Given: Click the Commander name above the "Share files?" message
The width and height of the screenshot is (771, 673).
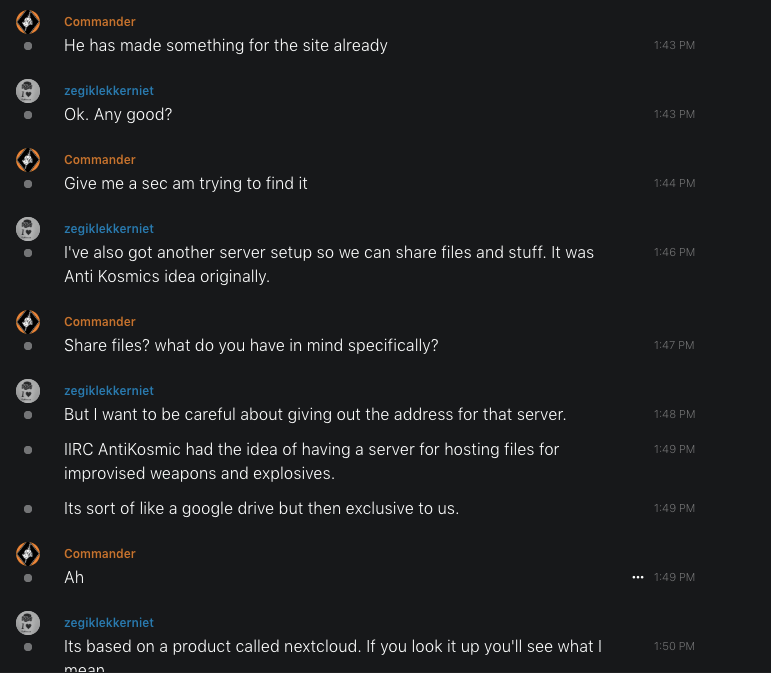Looking at the screenshot, I should 99,322.
